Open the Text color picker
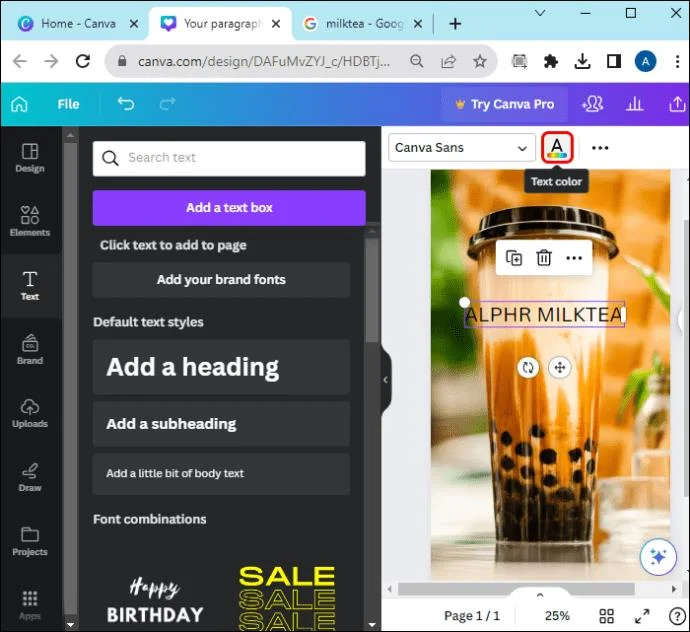This screenshot has width=690, height=632. 557,148
